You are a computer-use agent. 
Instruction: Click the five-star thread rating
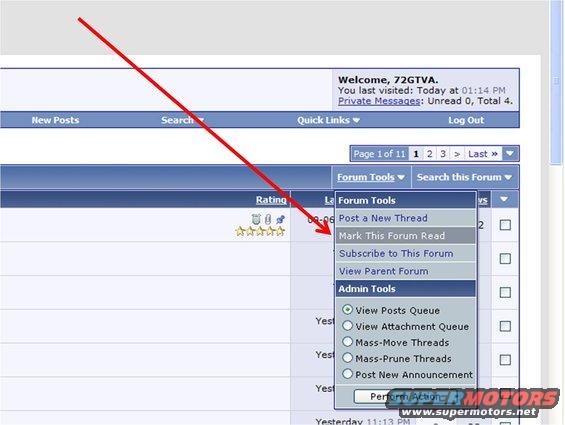point(260,231)
